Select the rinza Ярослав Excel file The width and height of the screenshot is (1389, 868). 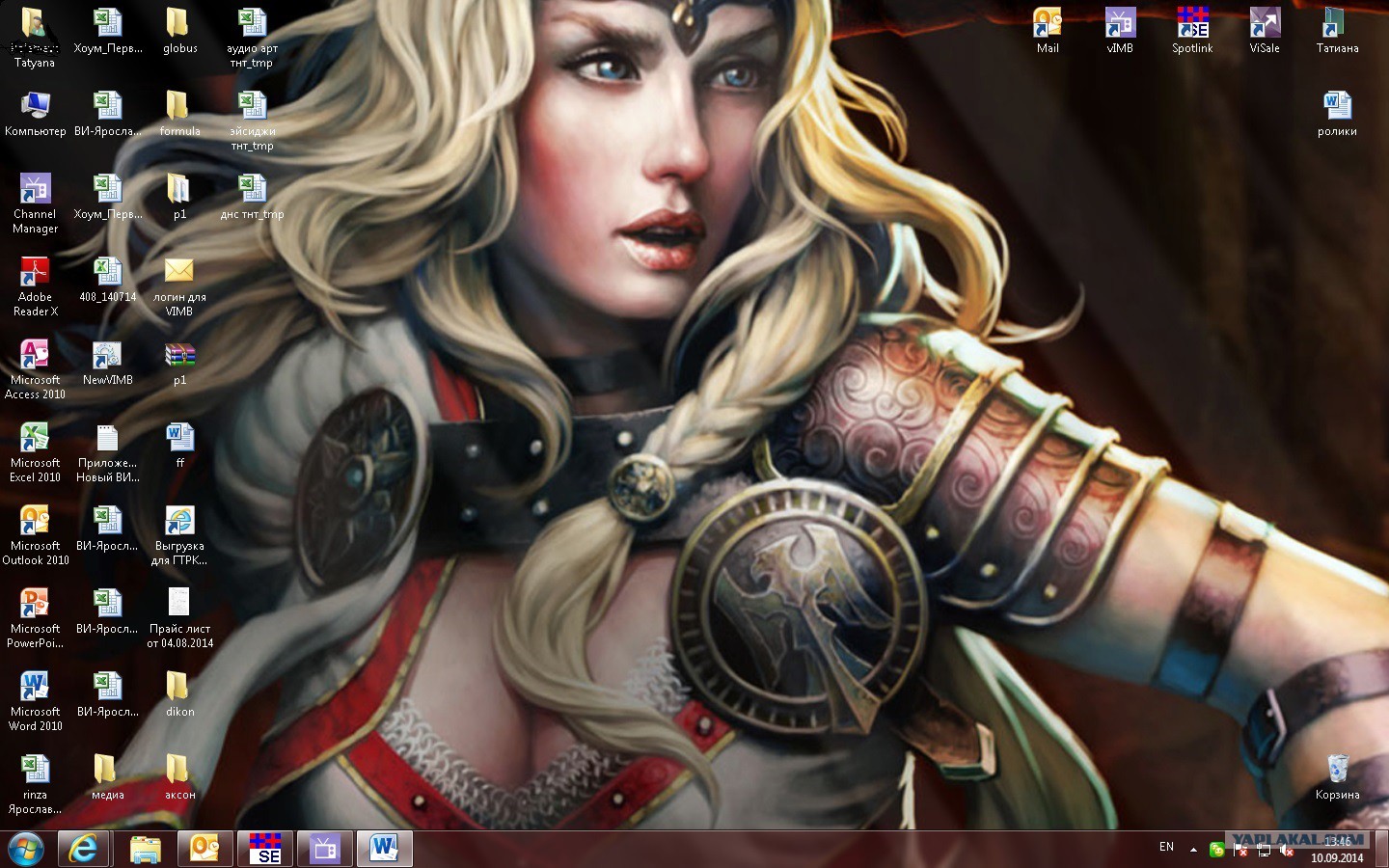[35, 785]
